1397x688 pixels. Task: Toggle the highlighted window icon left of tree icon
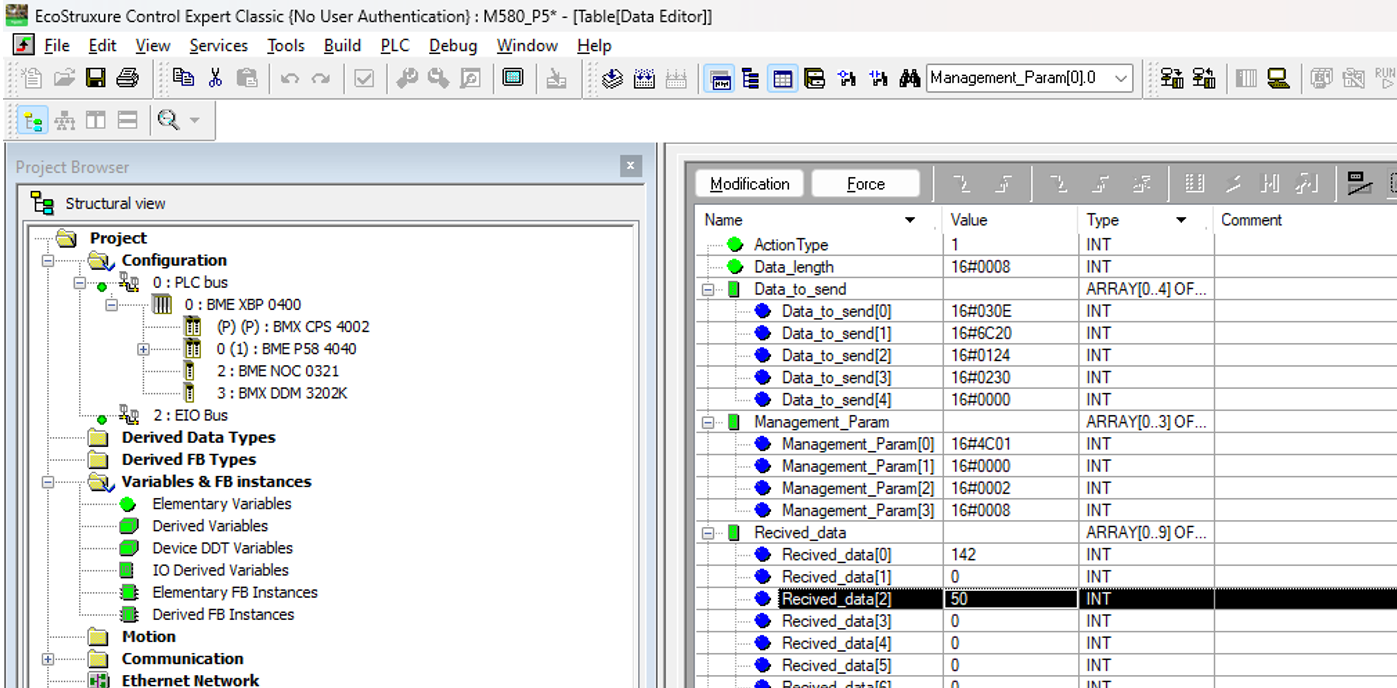[x=719, y=78]
